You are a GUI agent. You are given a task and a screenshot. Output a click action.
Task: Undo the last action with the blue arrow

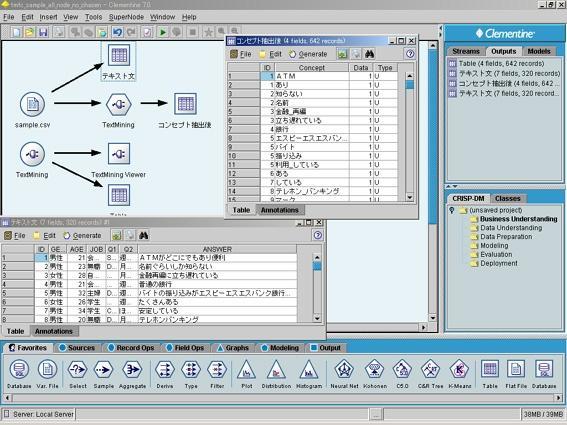coord(117,32)
